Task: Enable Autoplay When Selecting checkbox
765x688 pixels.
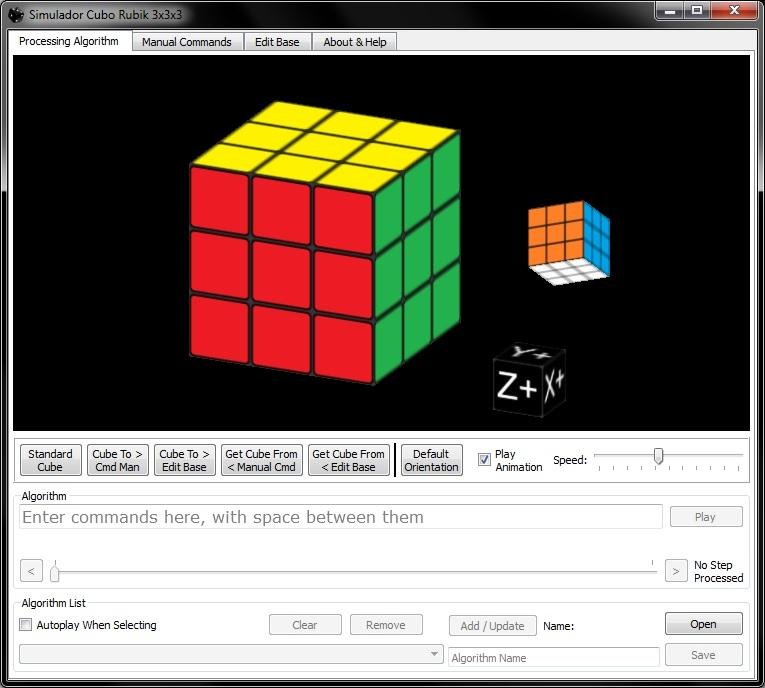Action: (25, 625)
